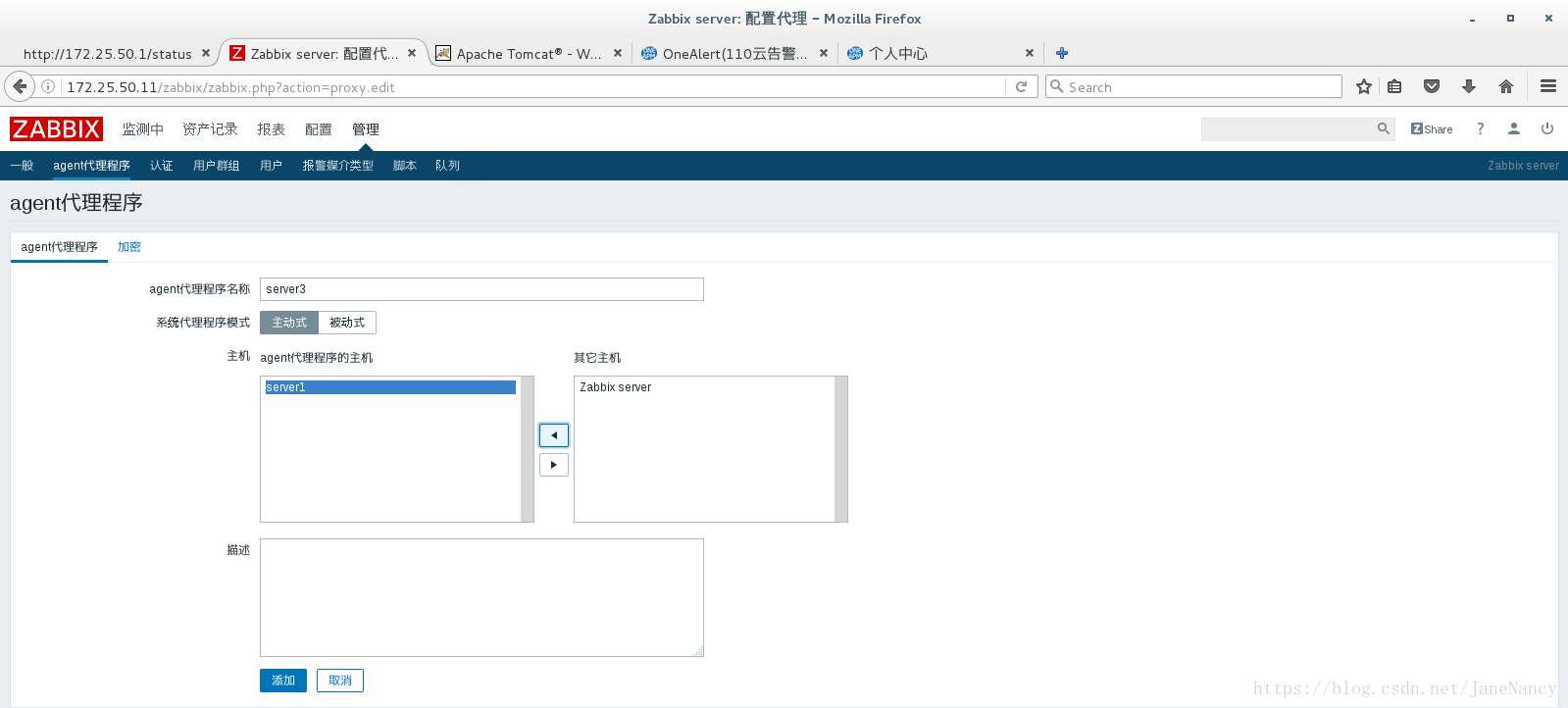Close the OneAlert tab
This screenshot has height=708, width=1568.
pyautogui.click(x=823, y=53)
